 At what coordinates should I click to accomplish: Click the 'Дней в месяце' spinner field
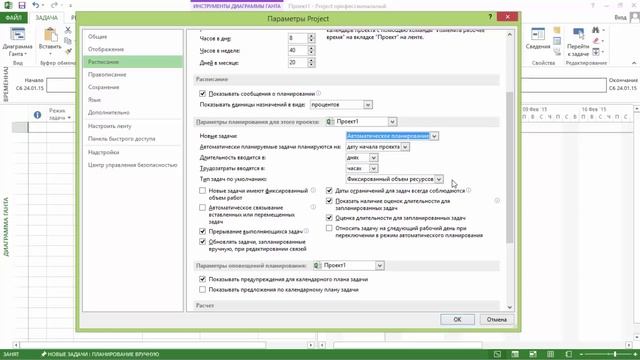tap(301, 63)
